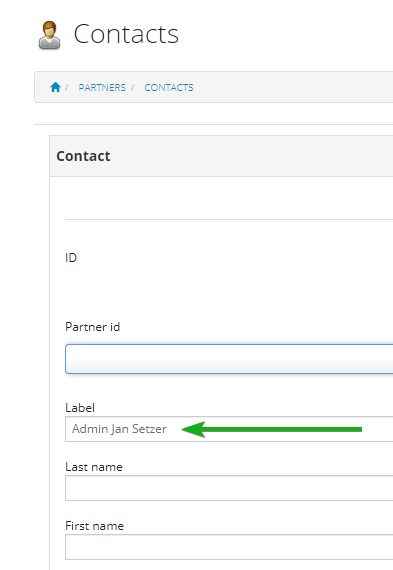The height and width of the screenshot is (570, 393).
Task: Click the "Partner id" field label
Action: tap(93, 327)
